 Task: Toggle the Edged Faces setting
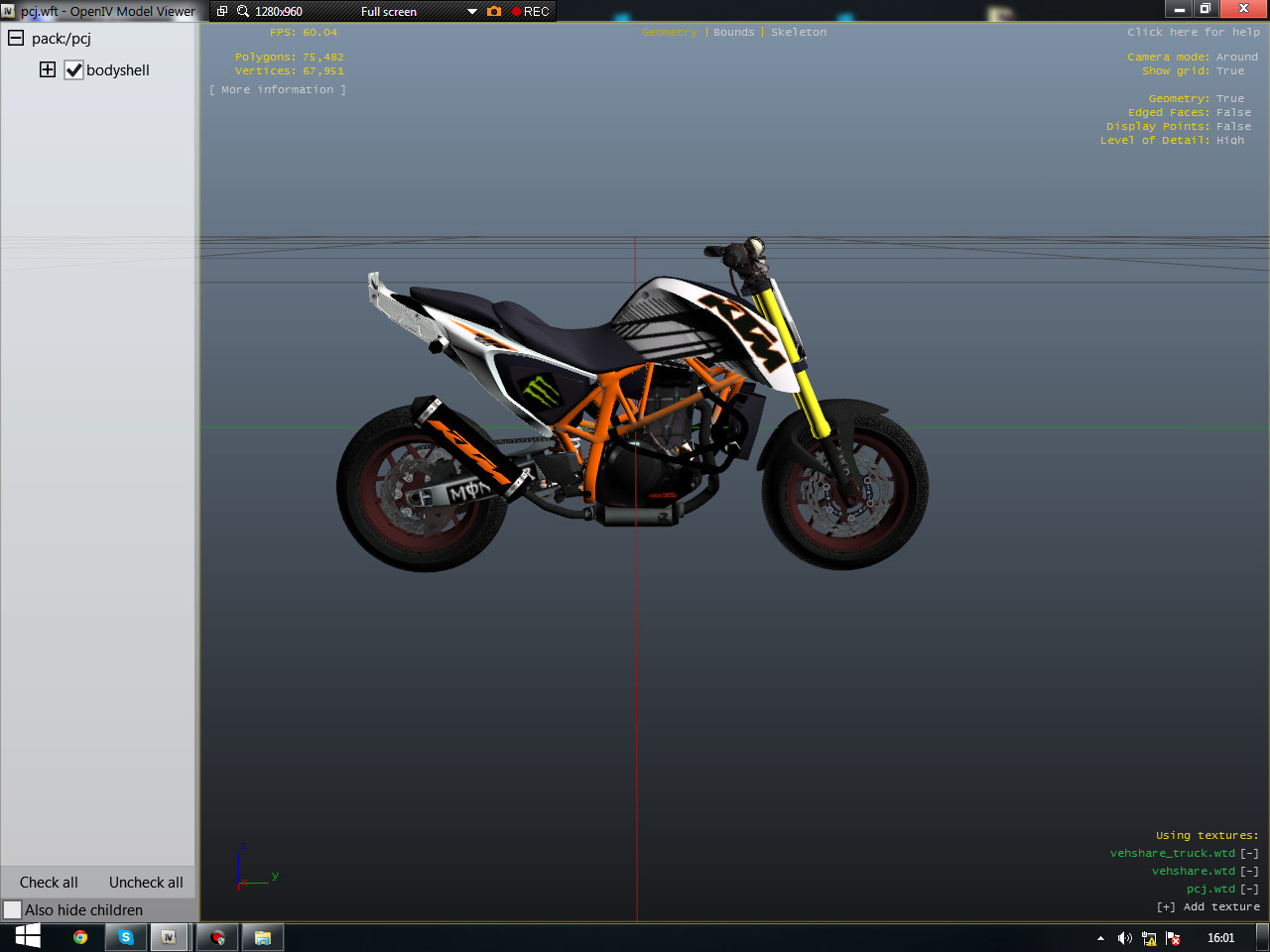click(1190, 112)
